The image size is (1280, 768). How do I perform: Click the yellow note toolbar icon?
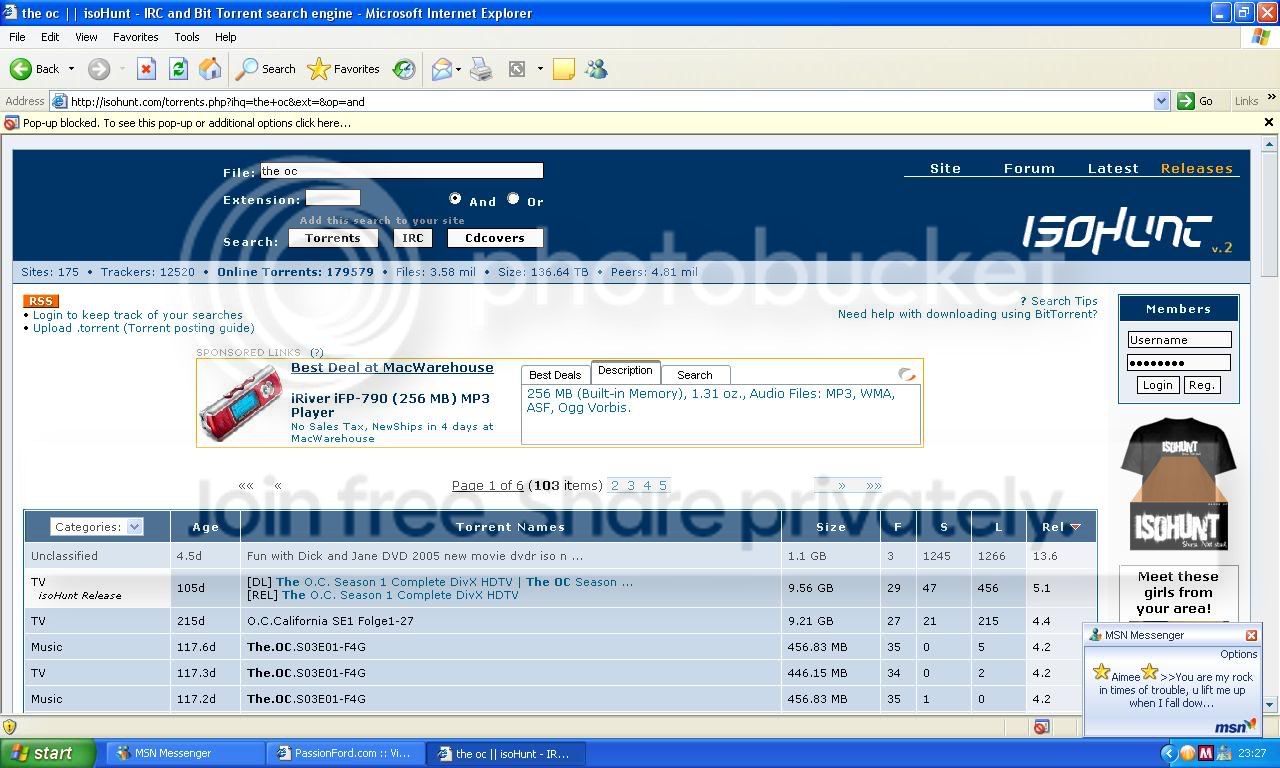(564, 69)
